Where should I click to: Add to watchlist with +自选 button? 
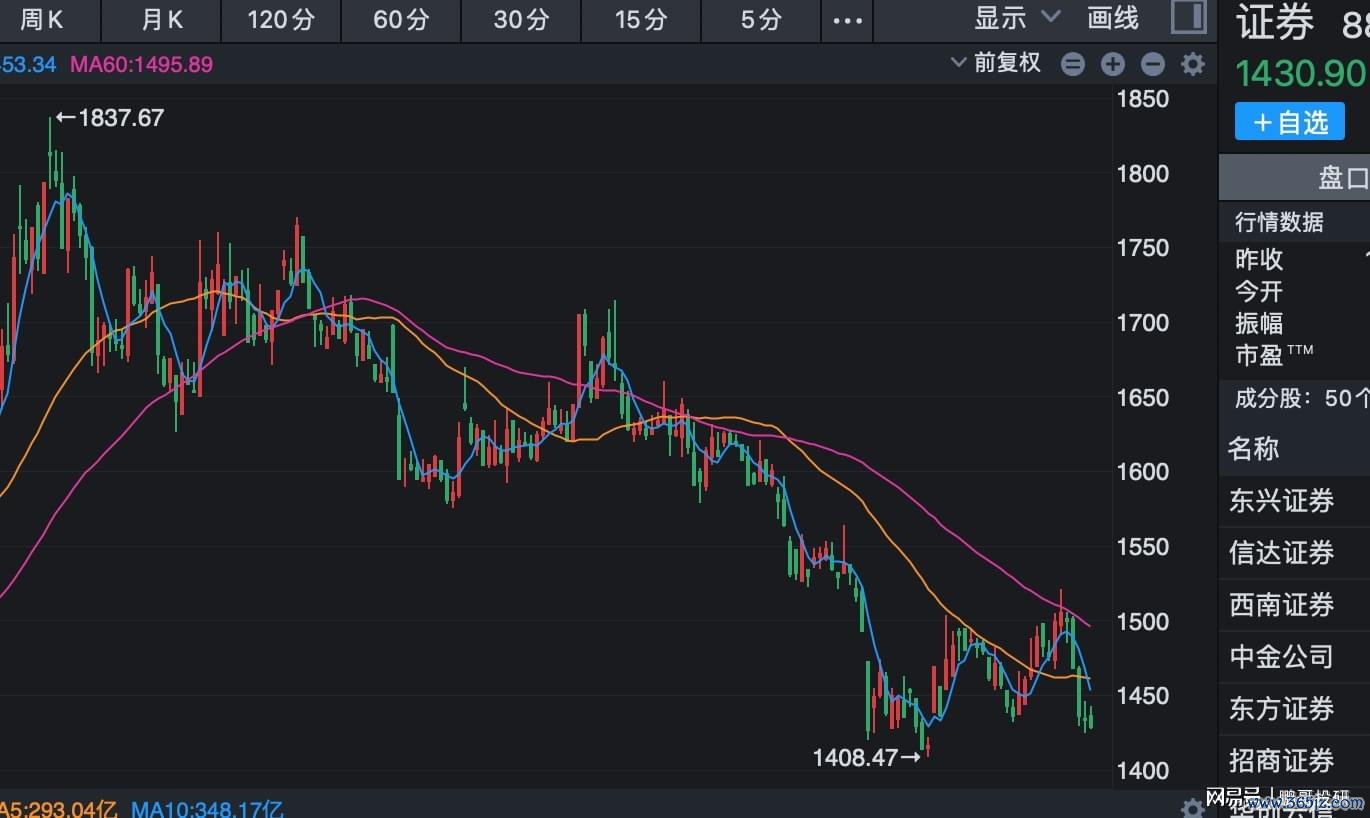coord(1290,122)
